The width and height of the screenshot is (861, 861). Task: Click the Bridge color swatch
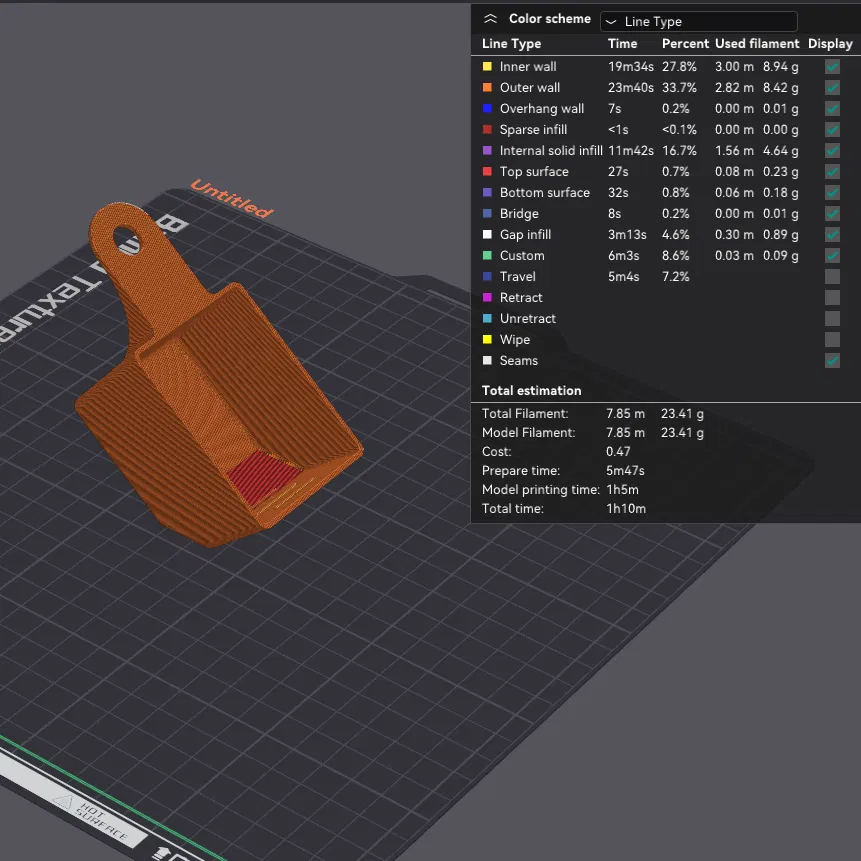tap(487, 214)
